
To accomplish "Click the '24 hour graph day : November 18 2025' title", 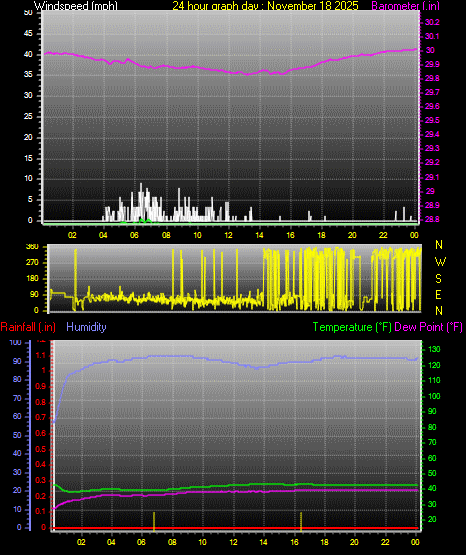I will pos(265,5).
